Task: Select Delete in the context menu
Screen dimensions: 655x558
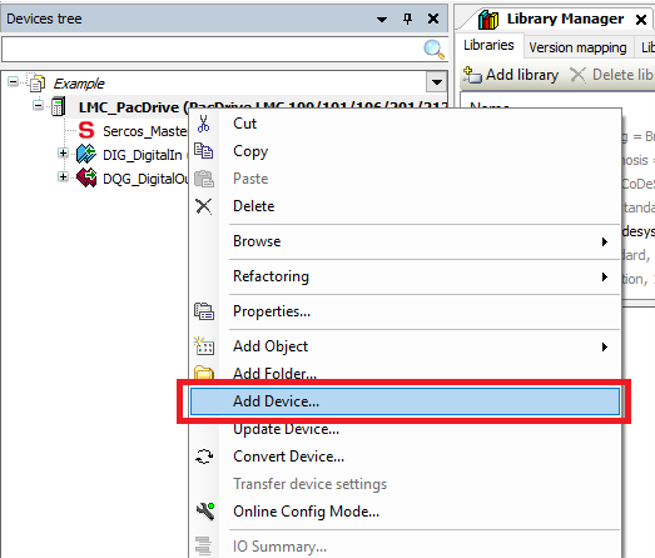Action: click(253, 206)
